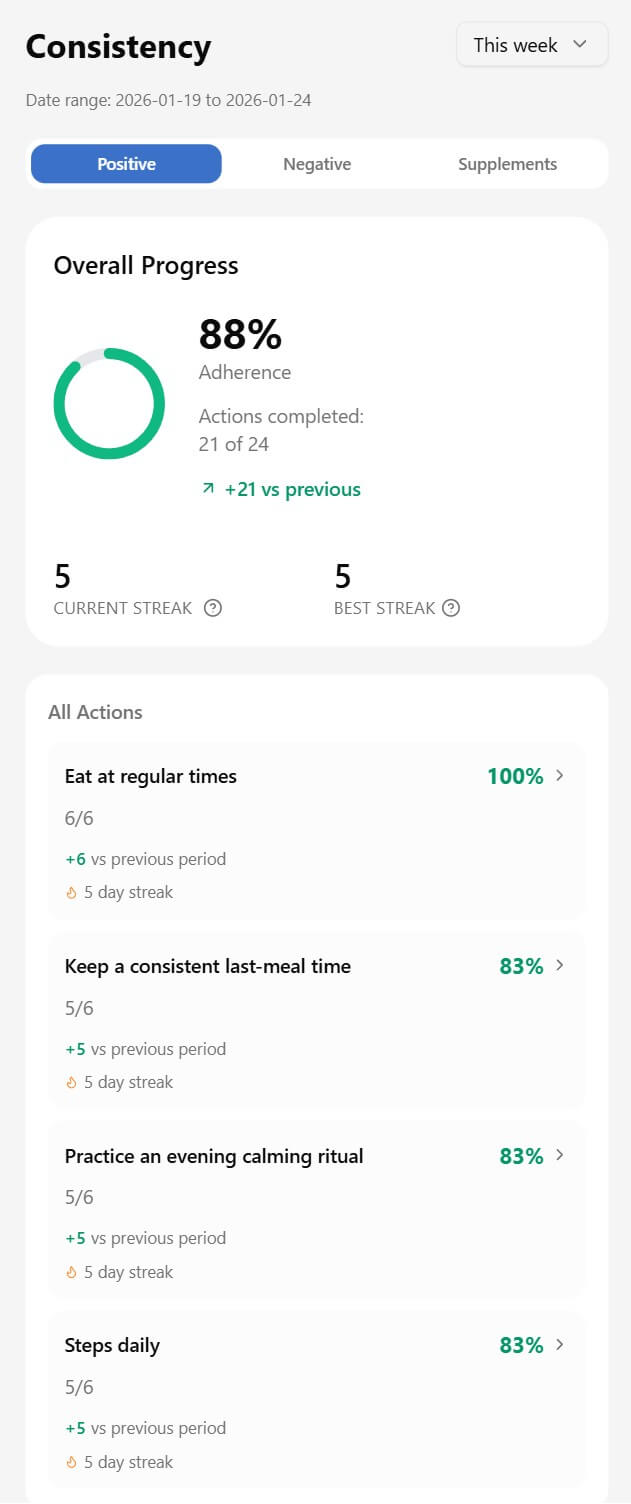
Task: Click the +21 vs previous link
Action: point(292,489)
